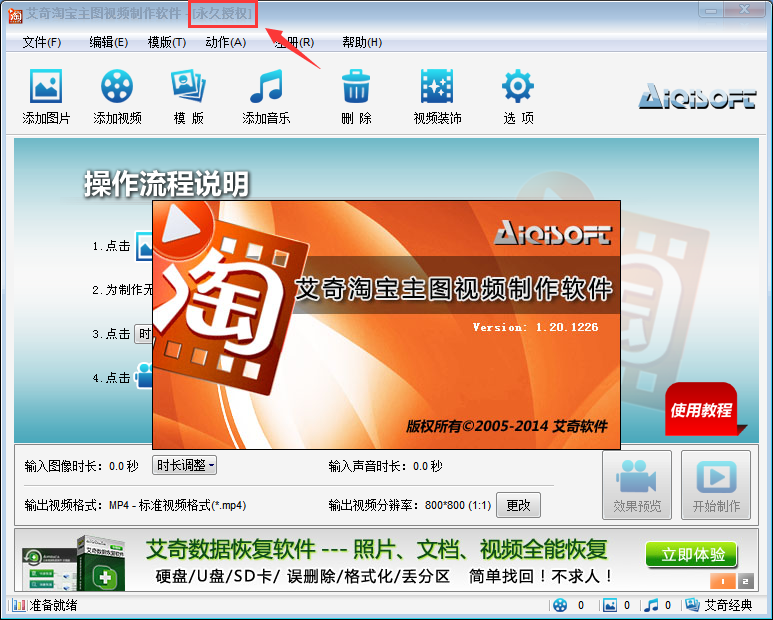
Task: Click the splash title 艾奇淘宝主图视频制作软件
Action: click(x=454, y=289)
